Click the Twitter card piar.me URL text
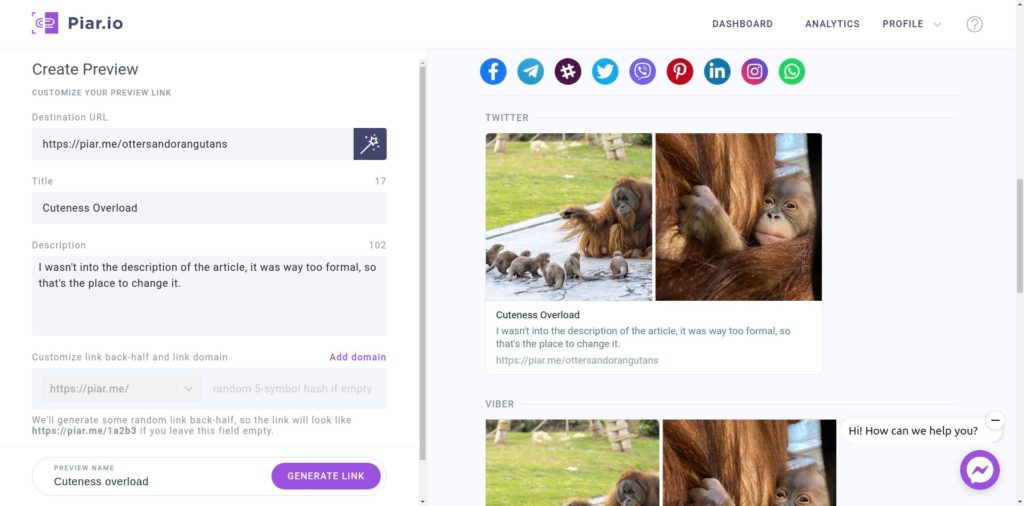The image size is (1024, 506). click(x=577, y=360)
